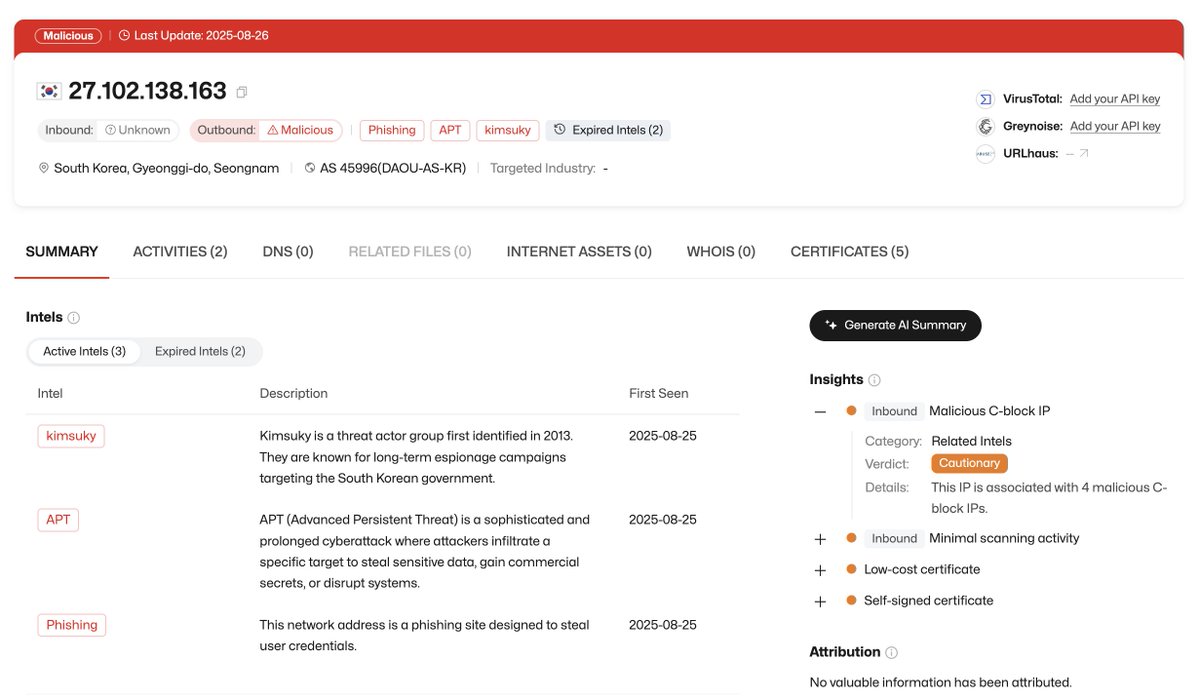1200x699 pixels.
Task: Click the Phishing tag in Intels table
Action: pos(72,625)
